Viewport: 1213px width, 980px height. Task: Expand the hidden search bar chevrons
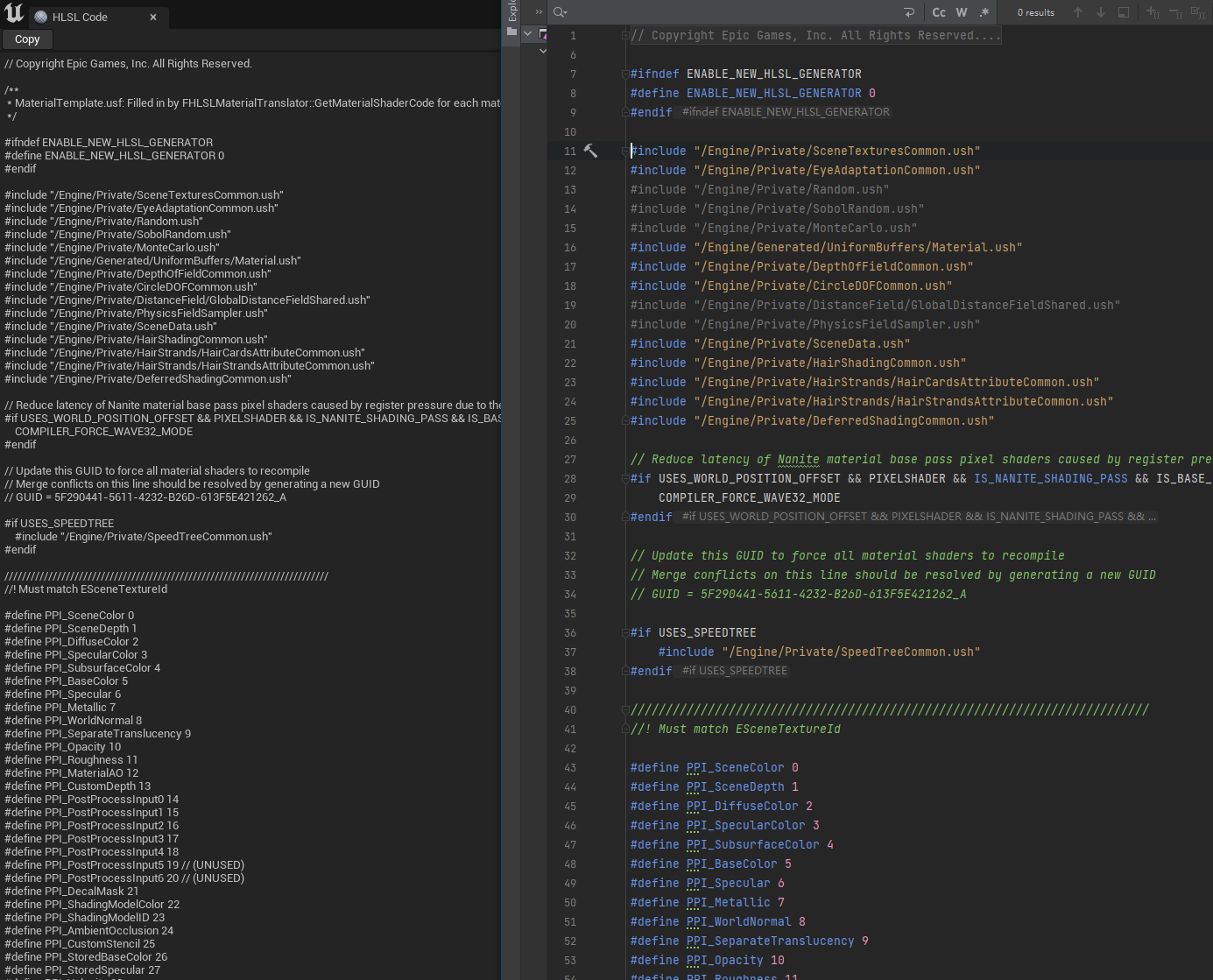pos(539,12)
